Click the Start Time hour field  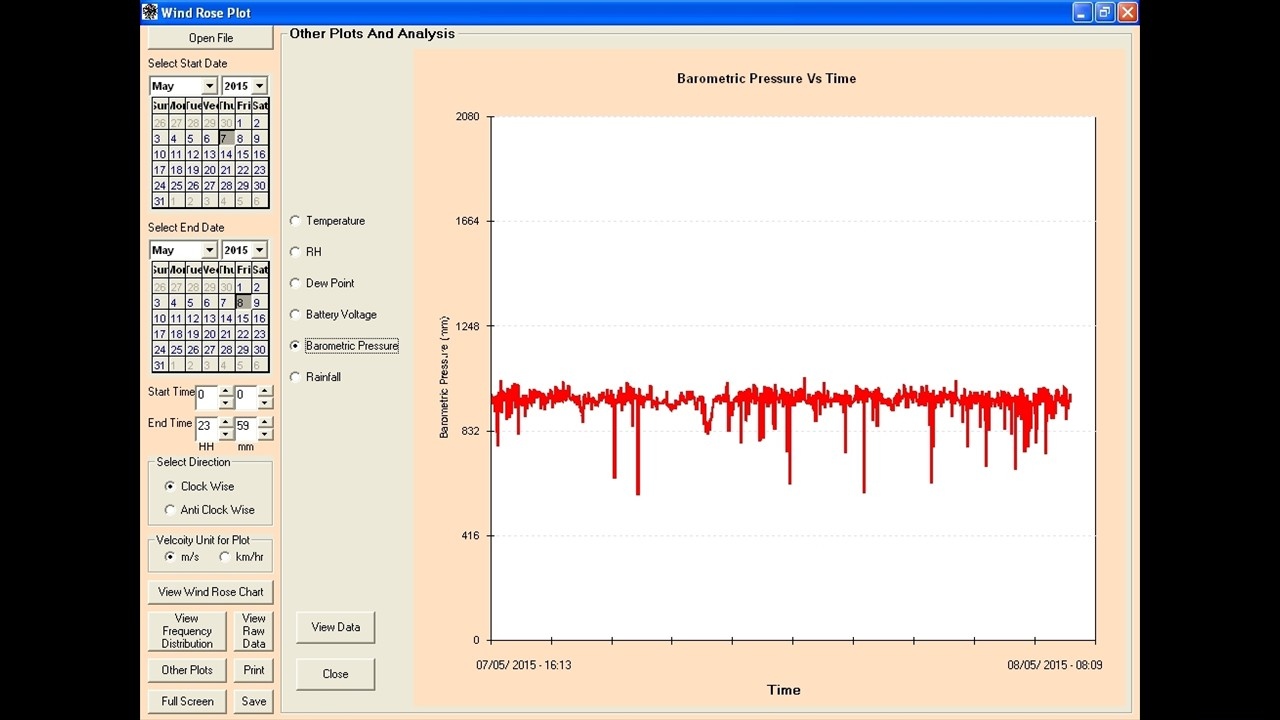206,396
